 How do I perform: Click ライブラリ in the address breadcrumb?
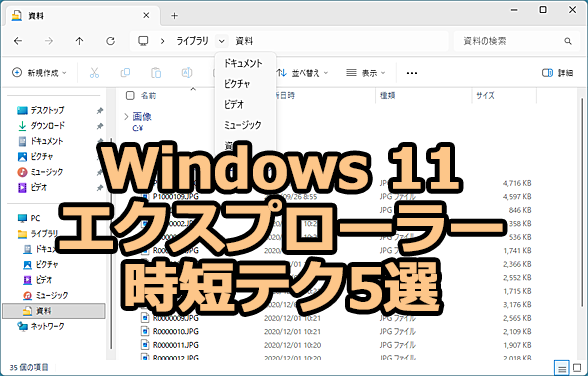[x=192, y=41]
